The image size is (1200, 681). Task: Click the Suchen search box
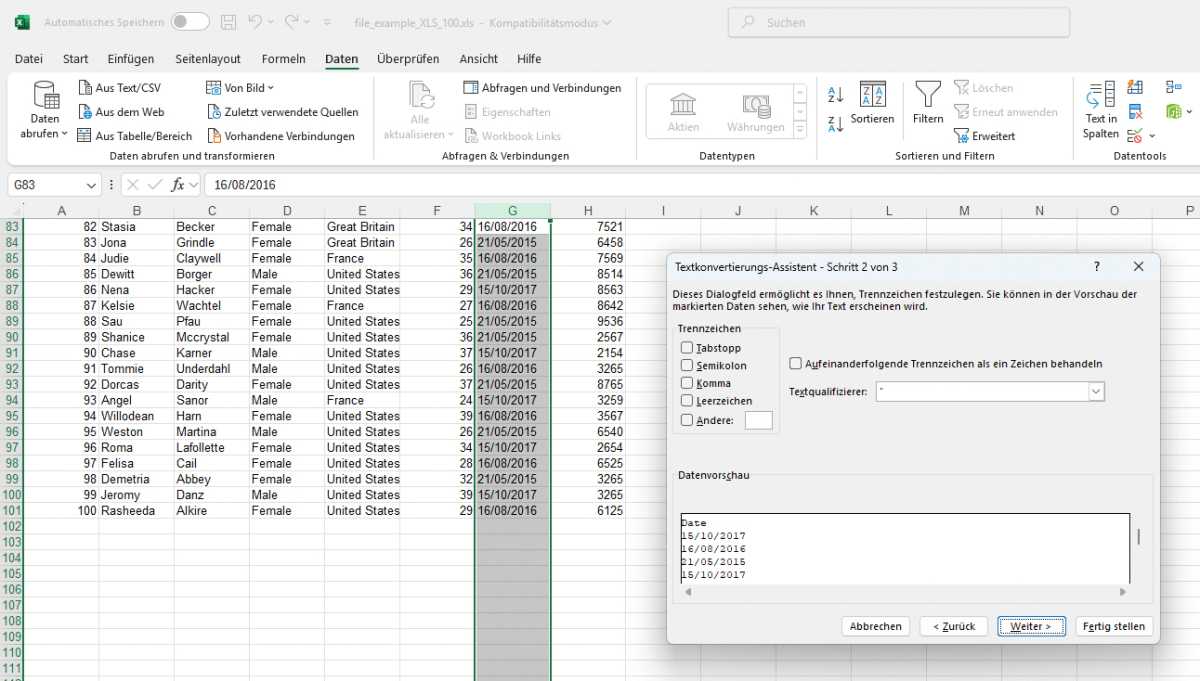(x=899, y=22)
